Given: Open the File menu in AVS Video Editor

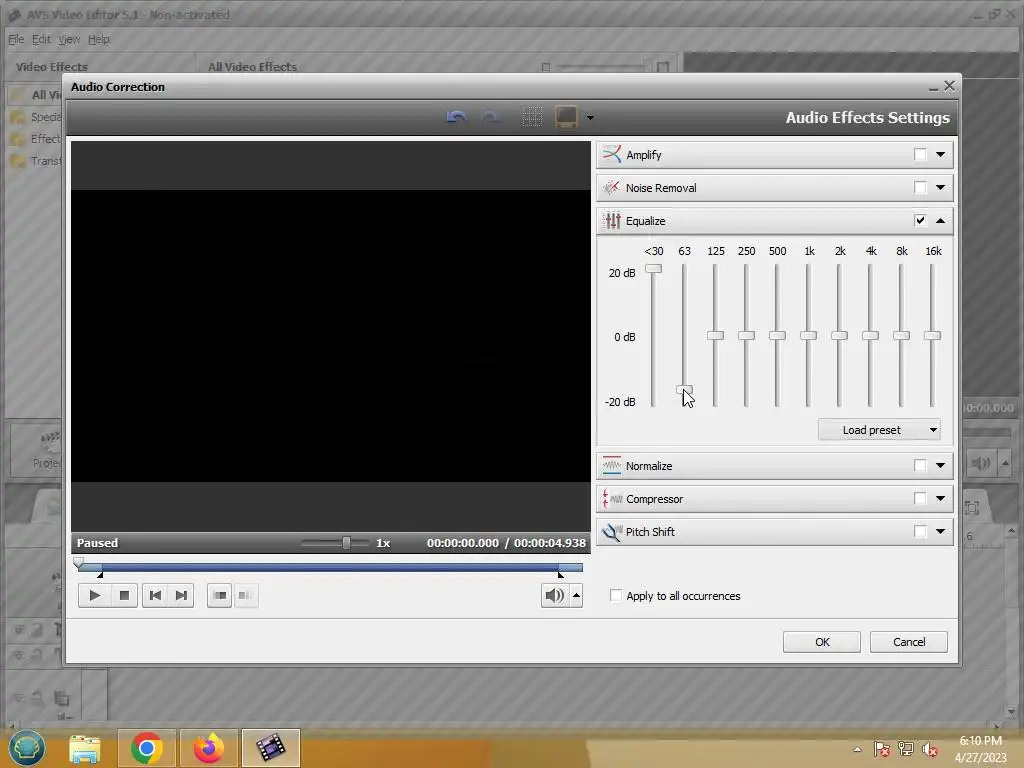Looking at the screenshot, I should pos(16,39).
